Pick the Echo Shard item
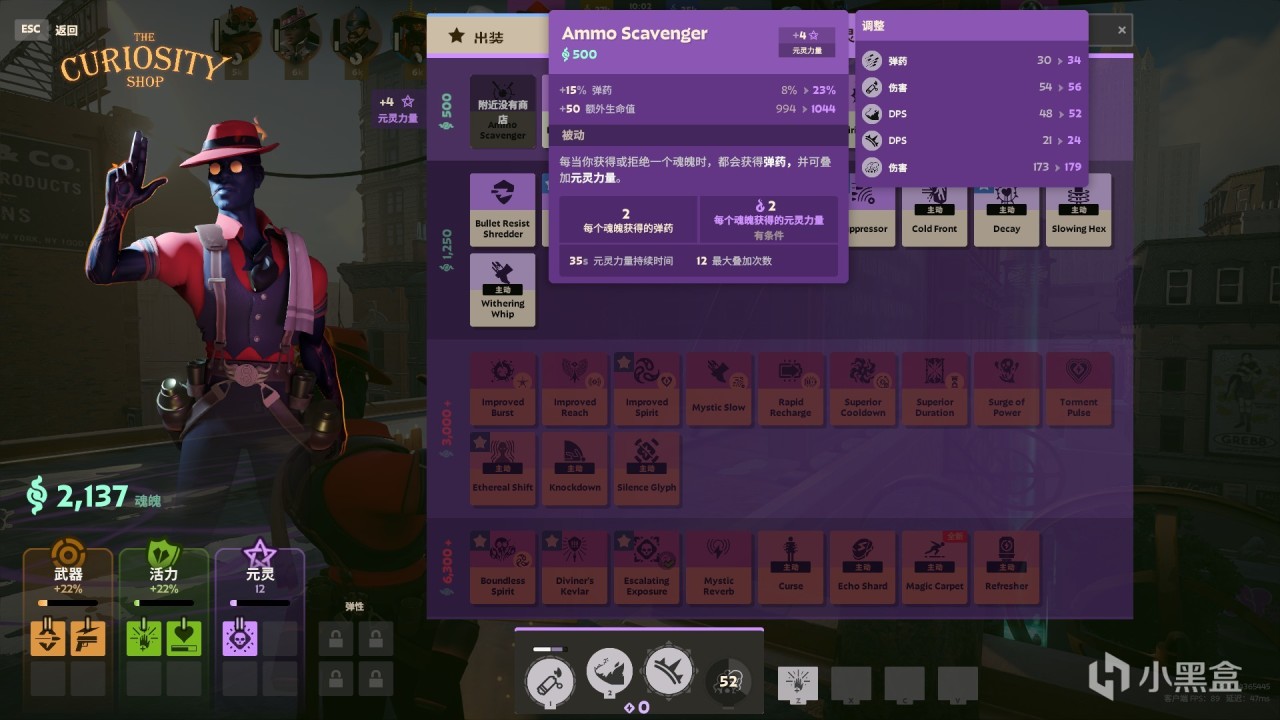The height and width of the screenshot is (720, 1280). 863,567
